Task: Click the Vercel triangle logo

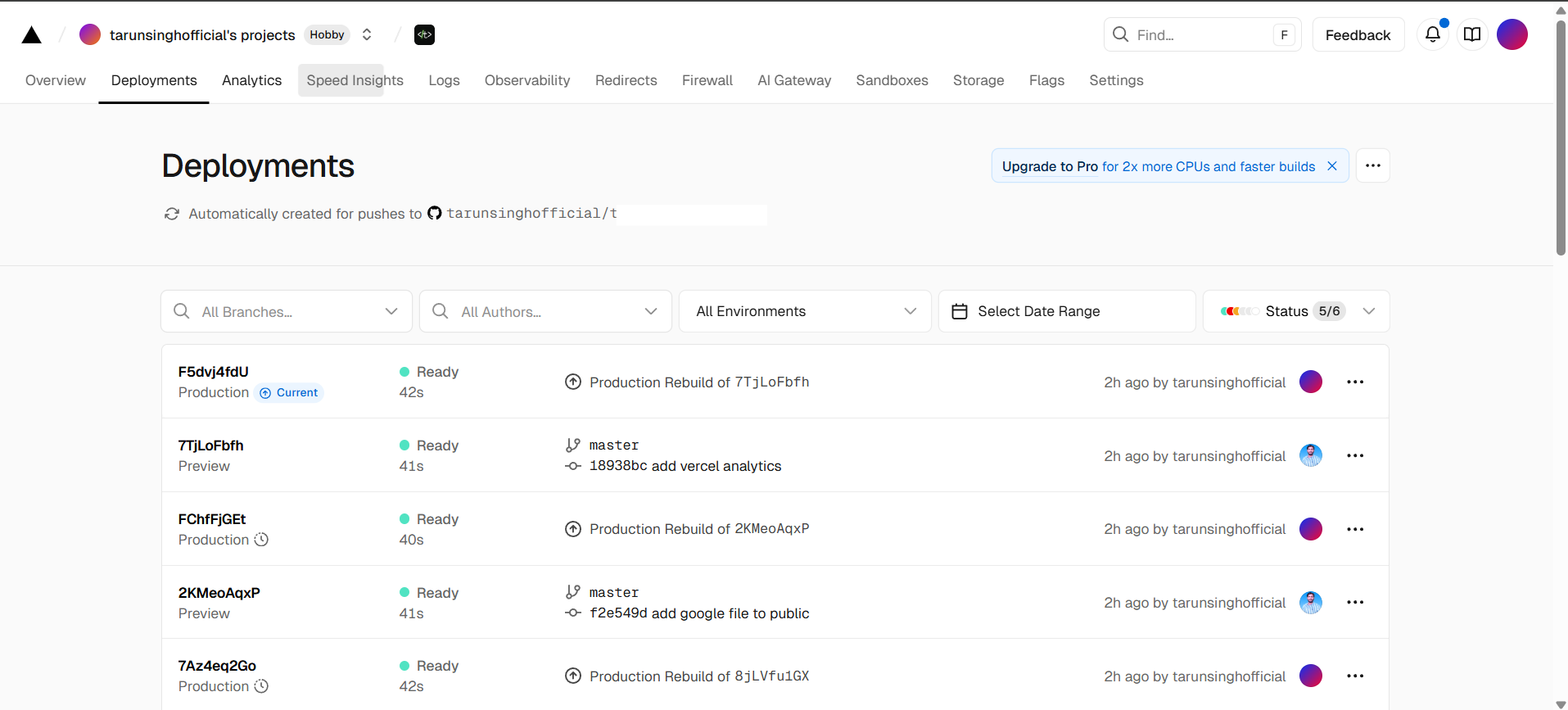Action: pos(32,34)
